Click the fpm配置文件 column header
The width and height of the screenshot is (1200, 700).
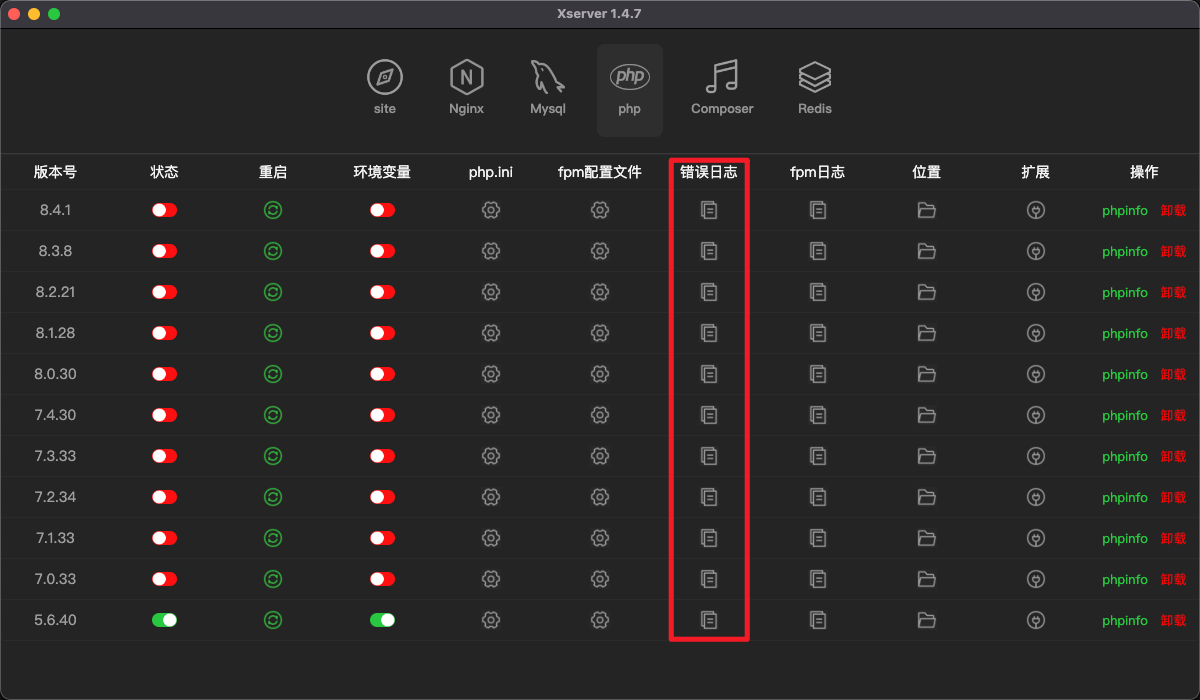point(600,172)
